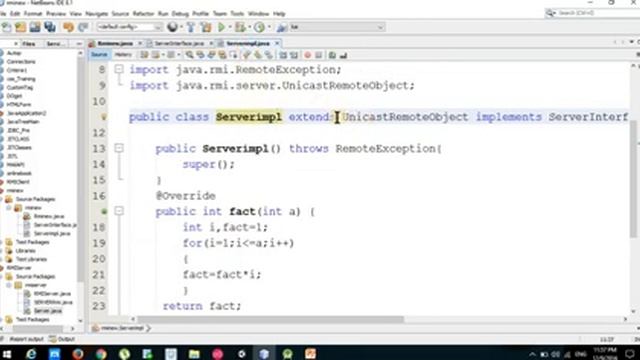The height and width of the screenshot is (360, 640).
Task: Open the Navigate menu
Action: [x=97, y=14]
